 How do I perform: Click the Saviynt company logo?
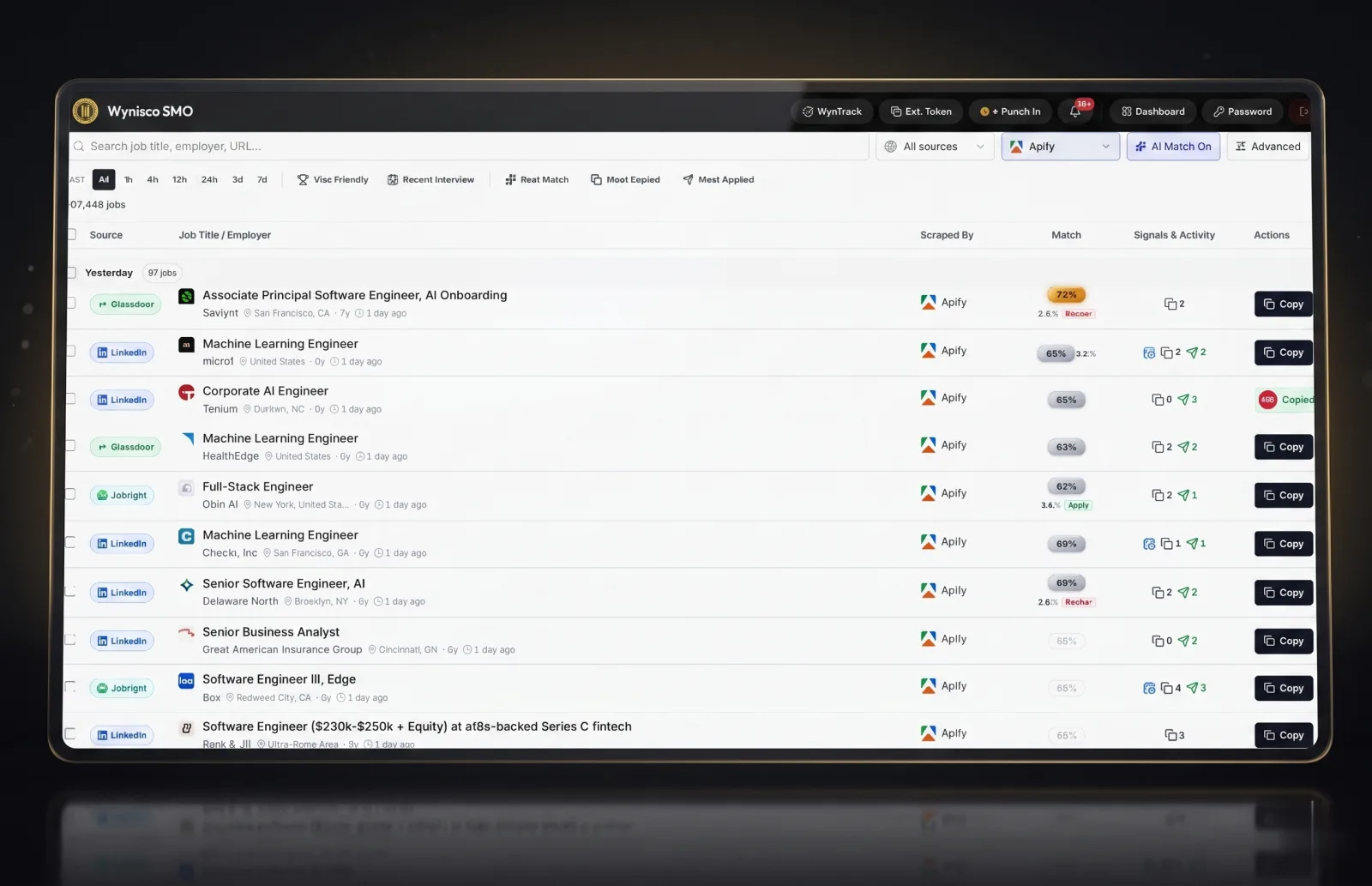coord(186,296)
